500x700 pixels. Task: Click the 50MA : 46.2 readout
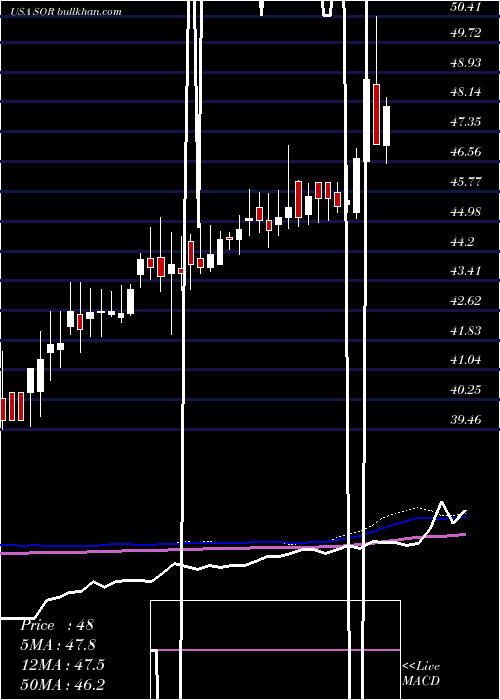point(62,684)
